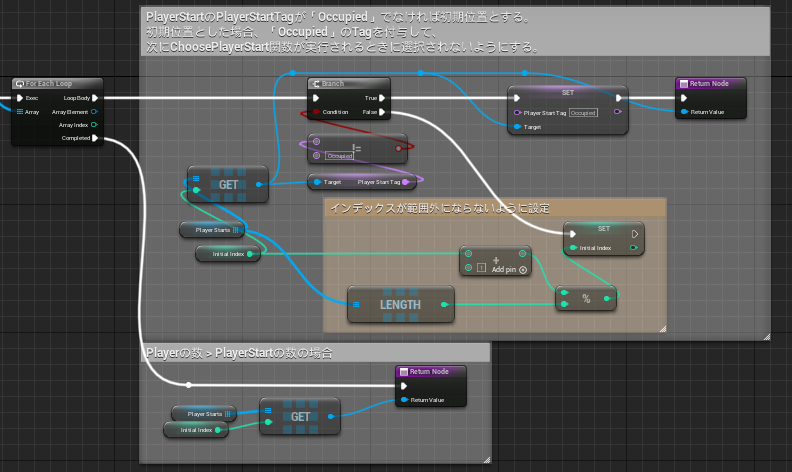Click the top Return Node header icon
The width and height of the screenshot is (792, 472).
click(x=684, y=84)
